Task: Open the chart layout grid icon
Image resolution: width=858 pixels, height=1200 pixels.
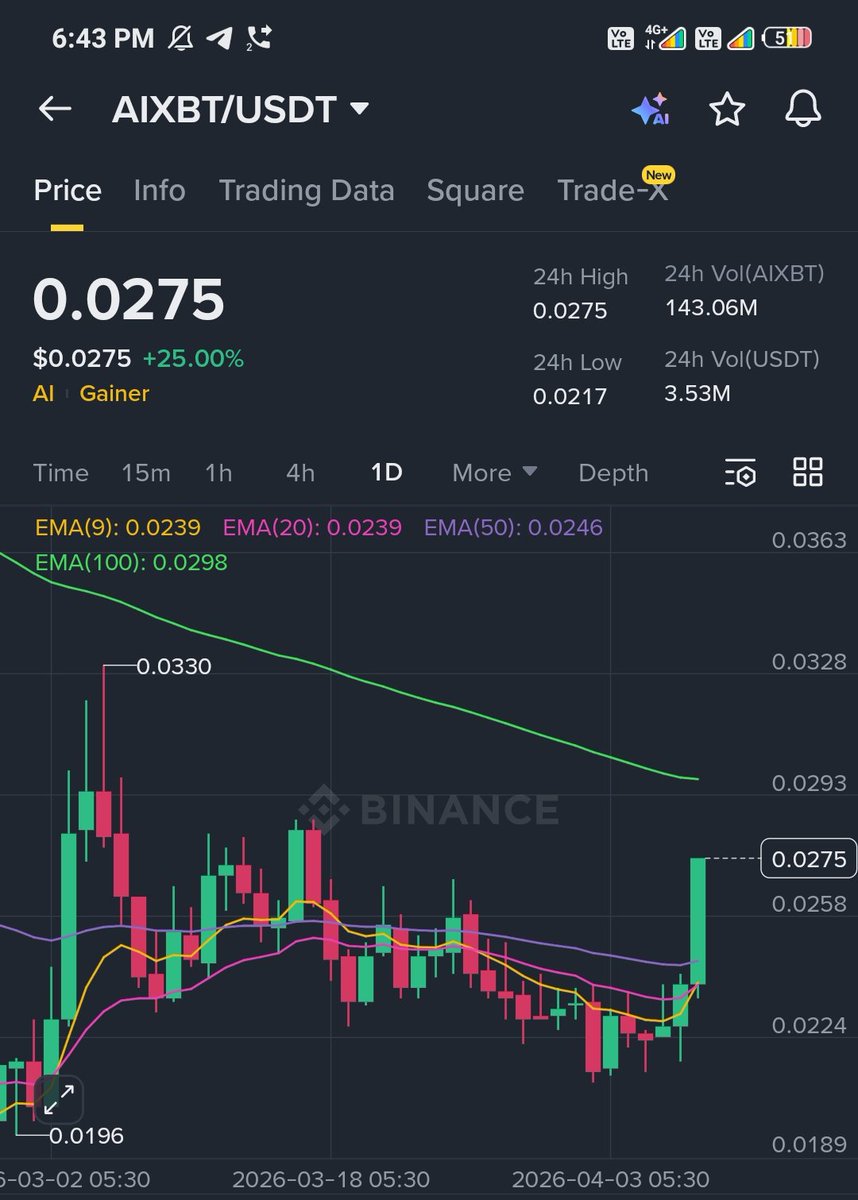Action: 807,473
